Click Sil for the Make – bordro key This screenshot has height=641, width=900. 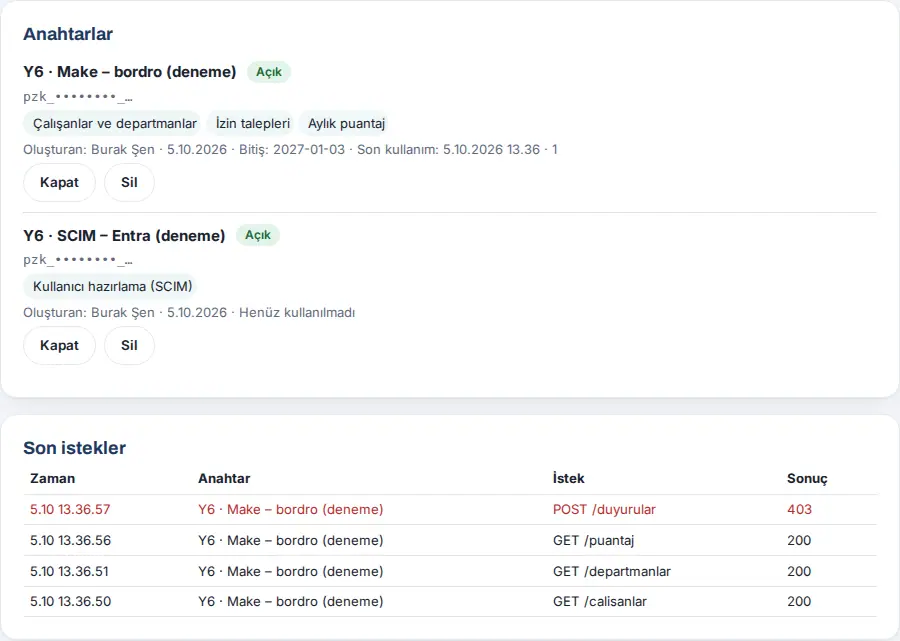[129, 182]
